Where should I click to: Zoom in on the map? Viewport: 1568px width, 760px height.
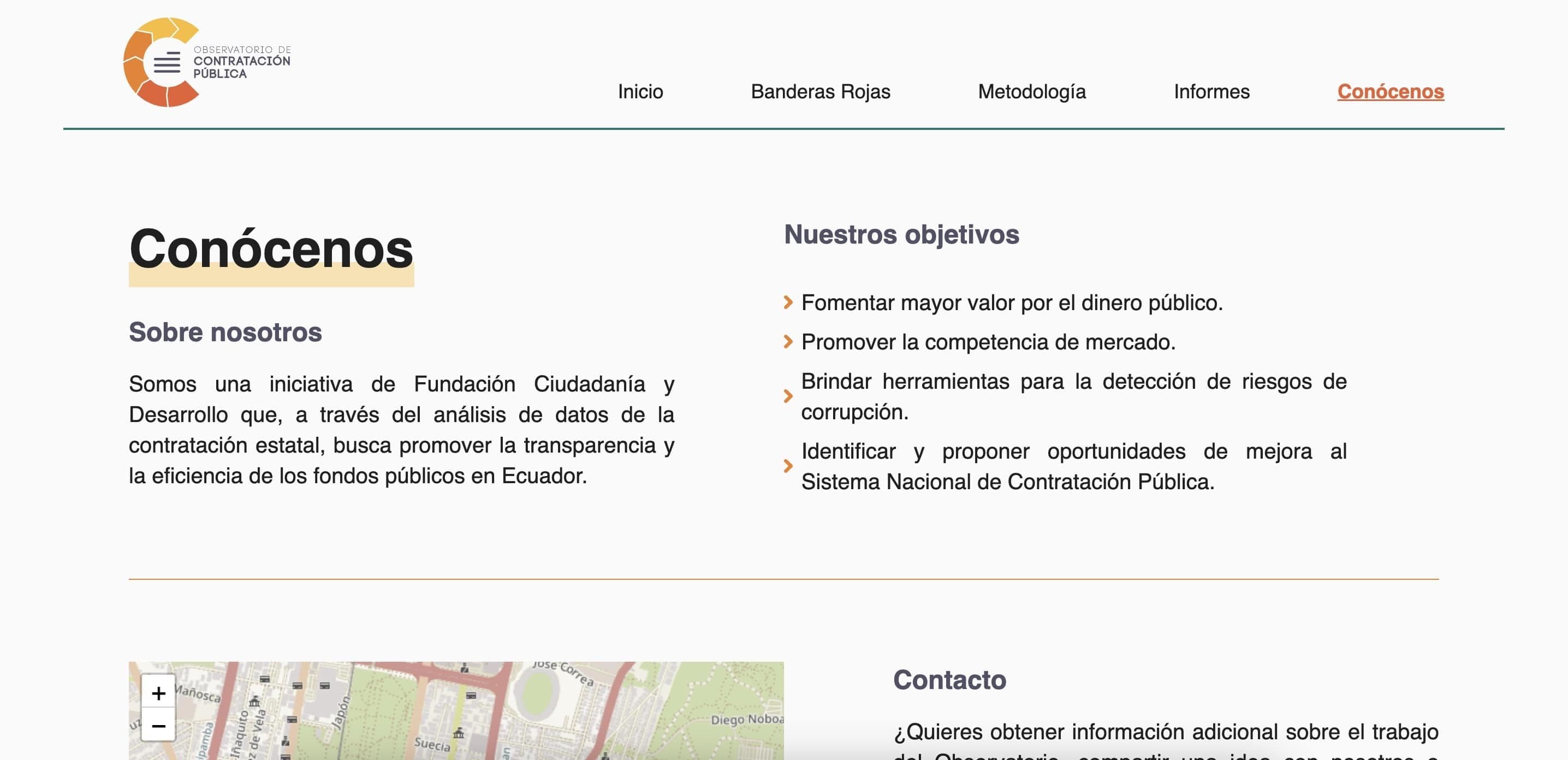pyautogui.click(x=158, y=692)
